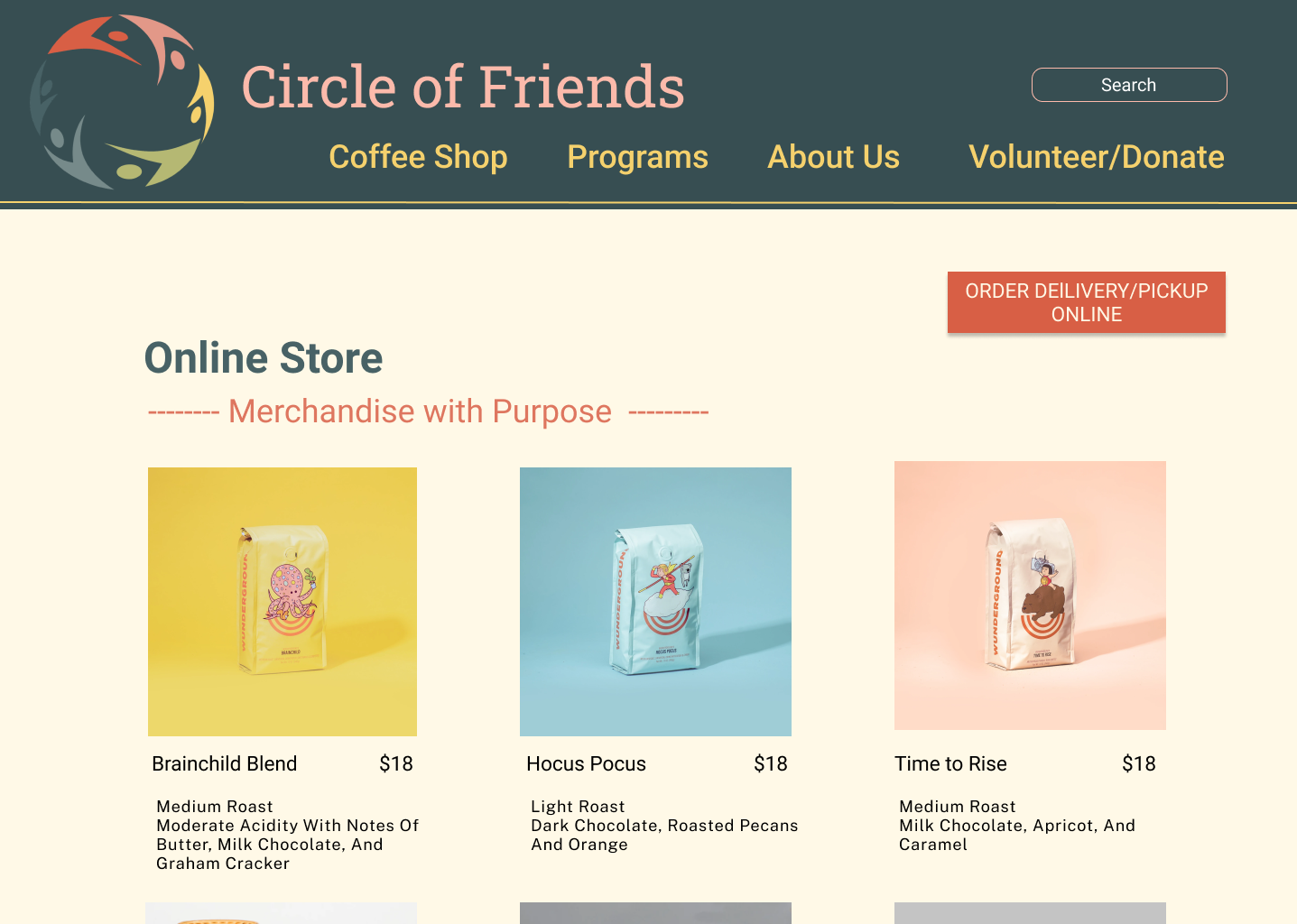
Task: Go to the About Us page
Action: click(x=833, y=157)
